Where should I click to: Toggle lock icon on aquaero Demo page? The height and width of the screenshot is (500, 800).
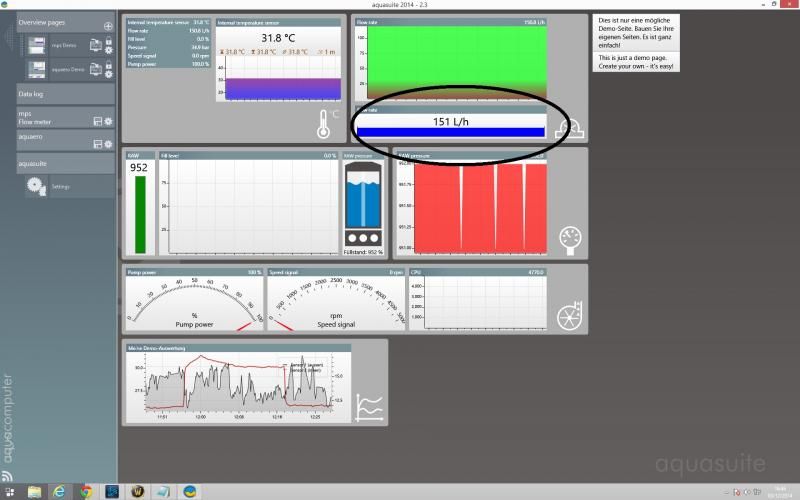pos(108,64)
